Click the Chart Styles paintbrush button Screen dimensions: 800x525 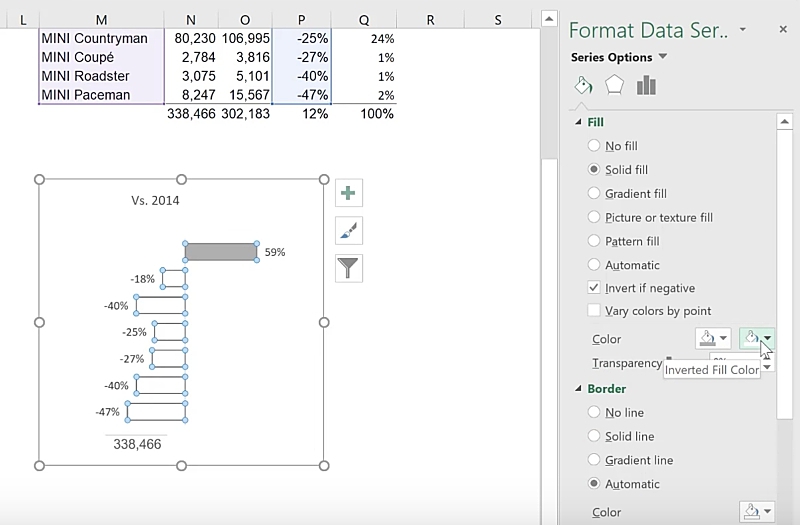pos(349,231)
